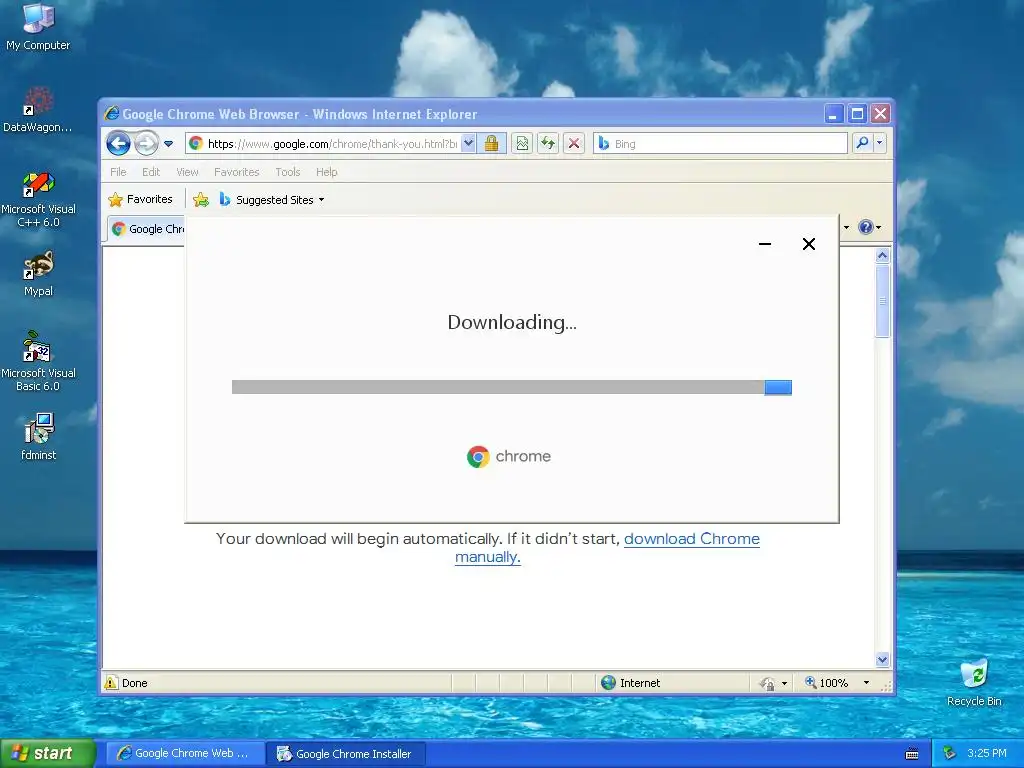This screenshot has width=1024, height=768.
Task: Switch to Google Chrome Web taskbar item
Action: tap(185, 754)
